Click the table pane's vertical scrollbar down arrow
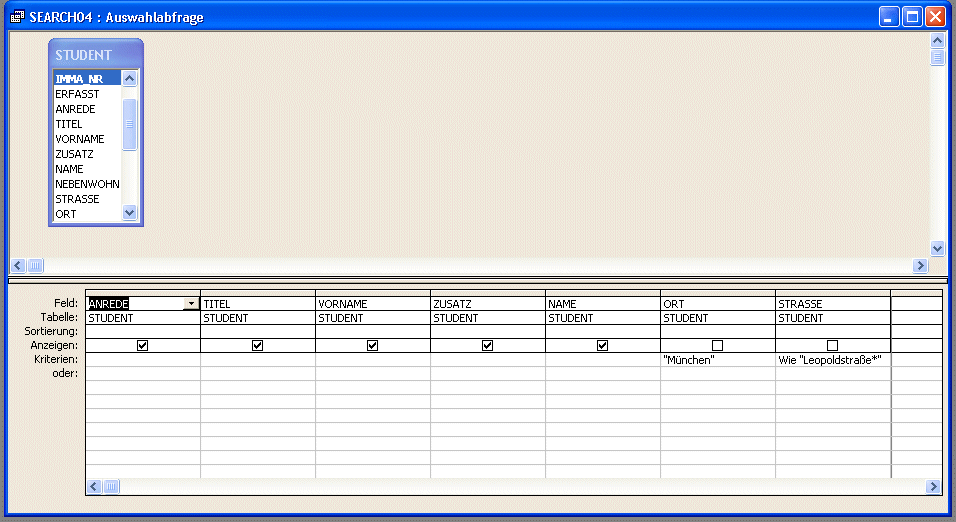 point(937,248)
